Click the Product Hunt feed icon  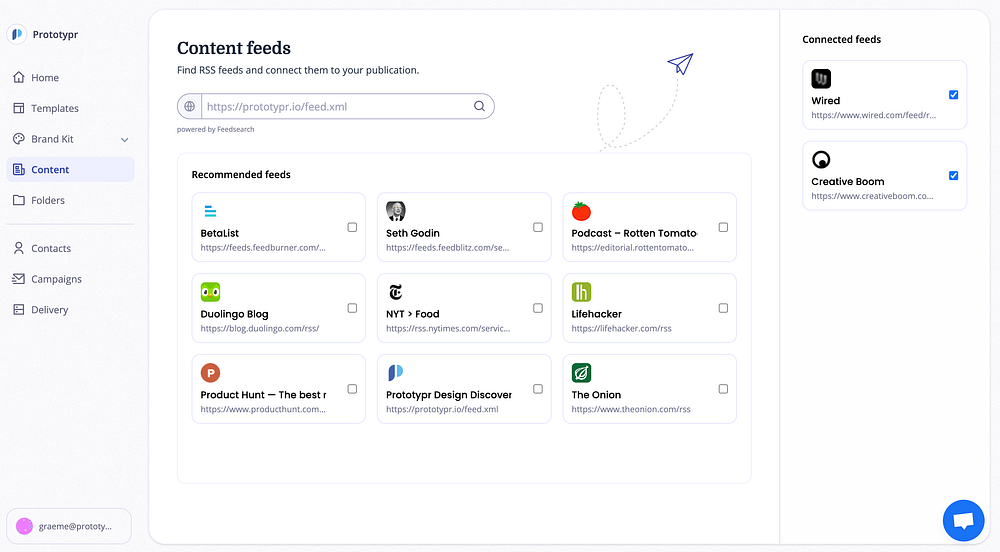coord(210,373)
